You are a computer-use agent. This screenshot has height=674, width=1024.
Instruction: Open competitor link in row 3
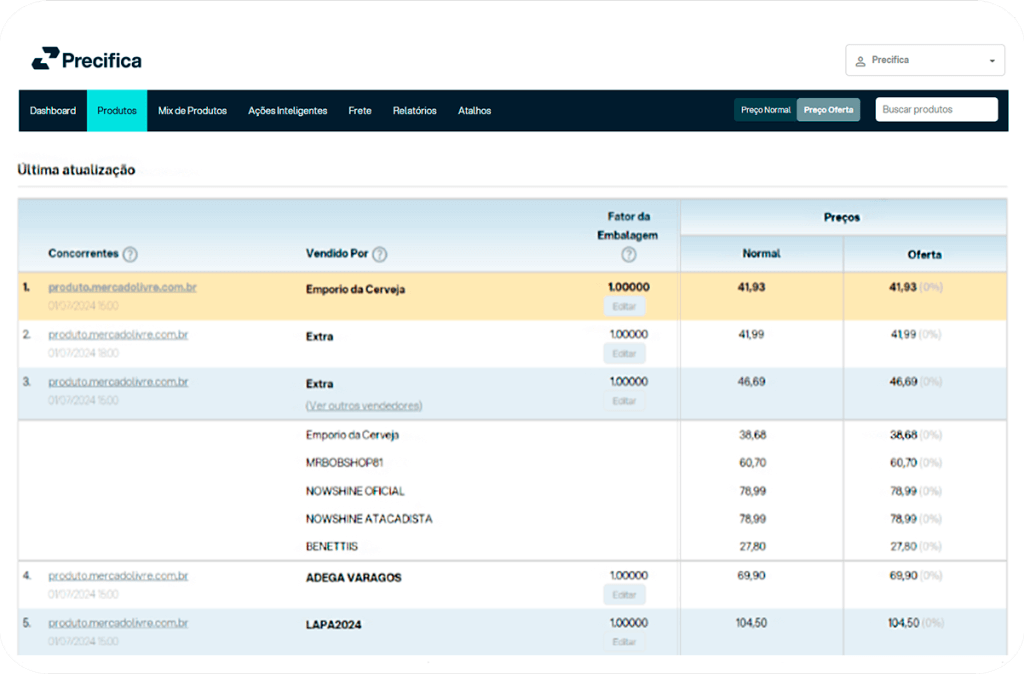click(x=118, y=381)
